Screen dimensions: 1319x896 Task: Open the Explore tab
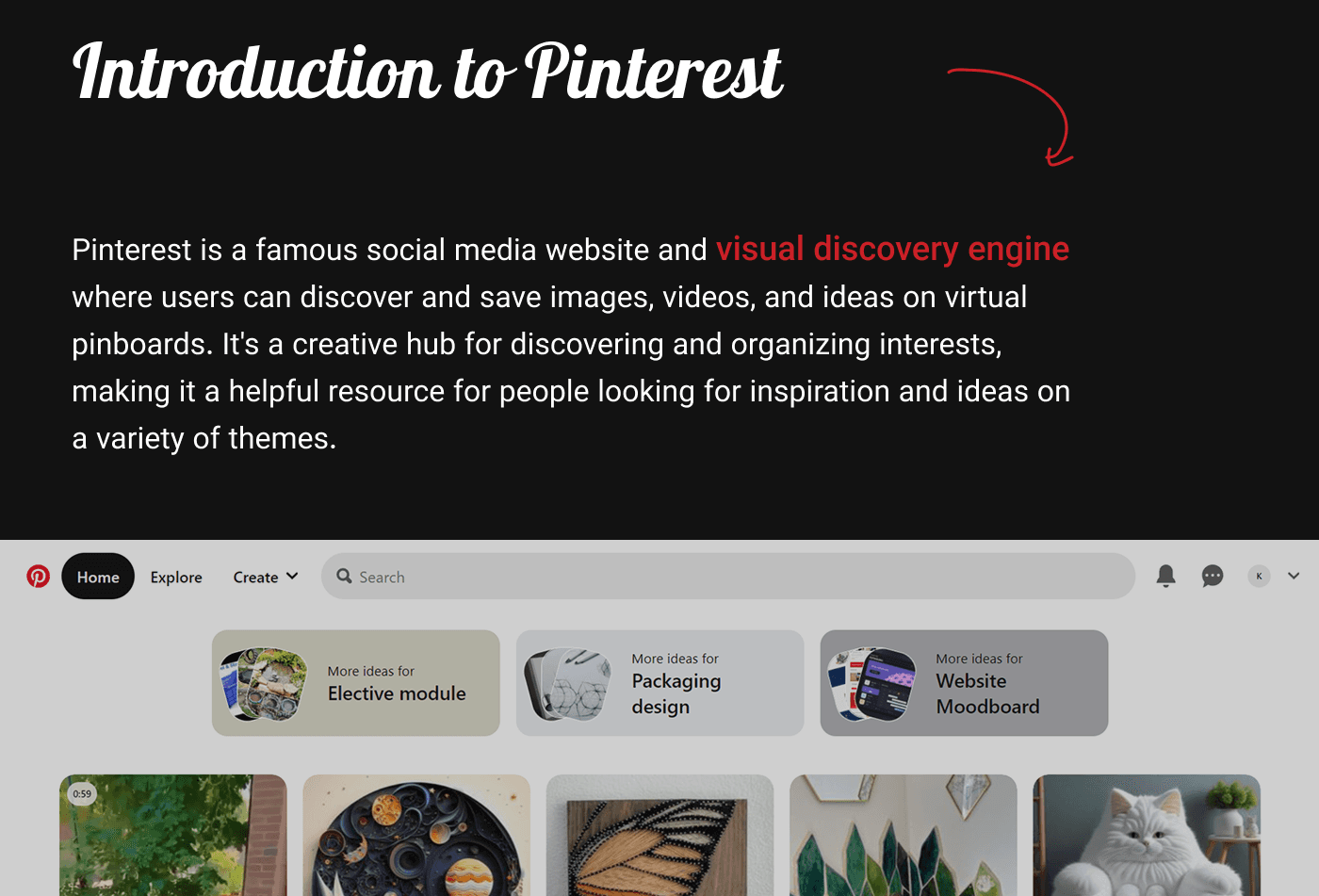click(176, 577)
